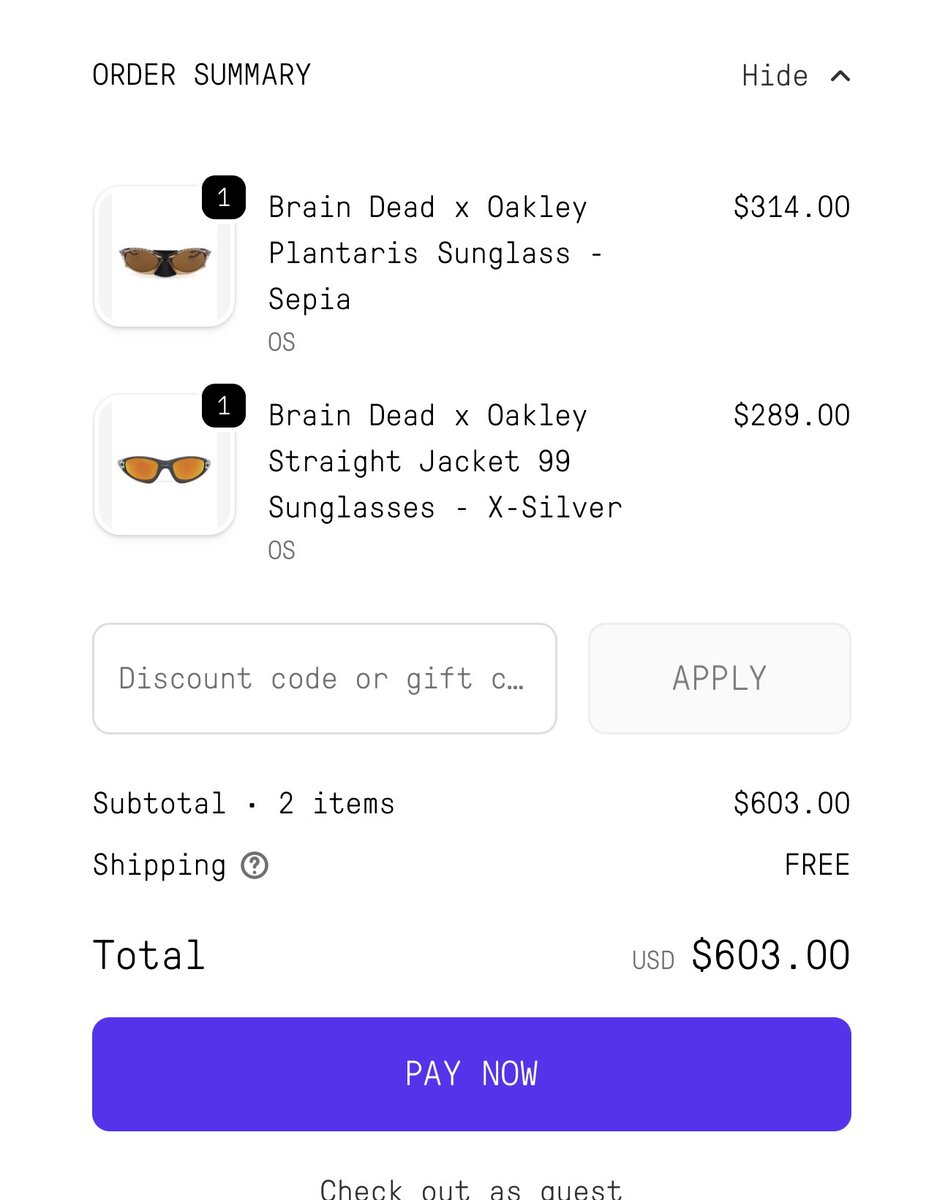Click the Shipping label text

coord(159,865)
